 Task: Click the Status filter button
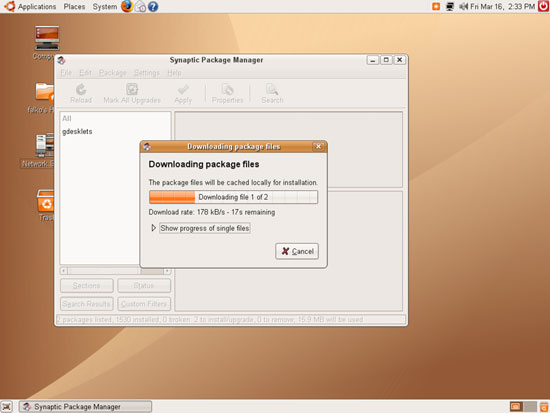pos(144,286)
